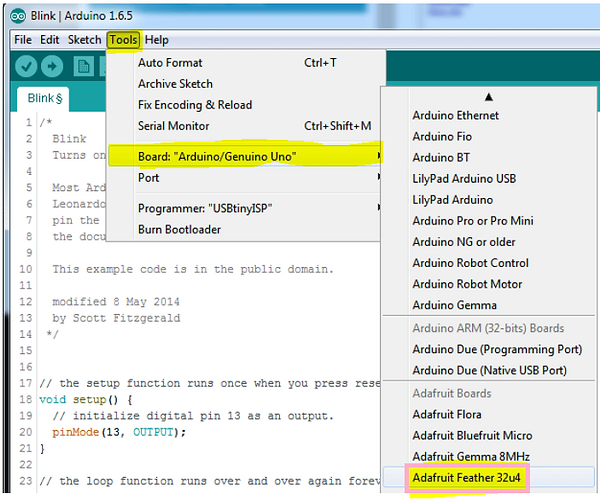The width and height of the screenshot is (600, 500).
Task: Click Burn Bootloader menu entry
Action: tap(245, 230)
